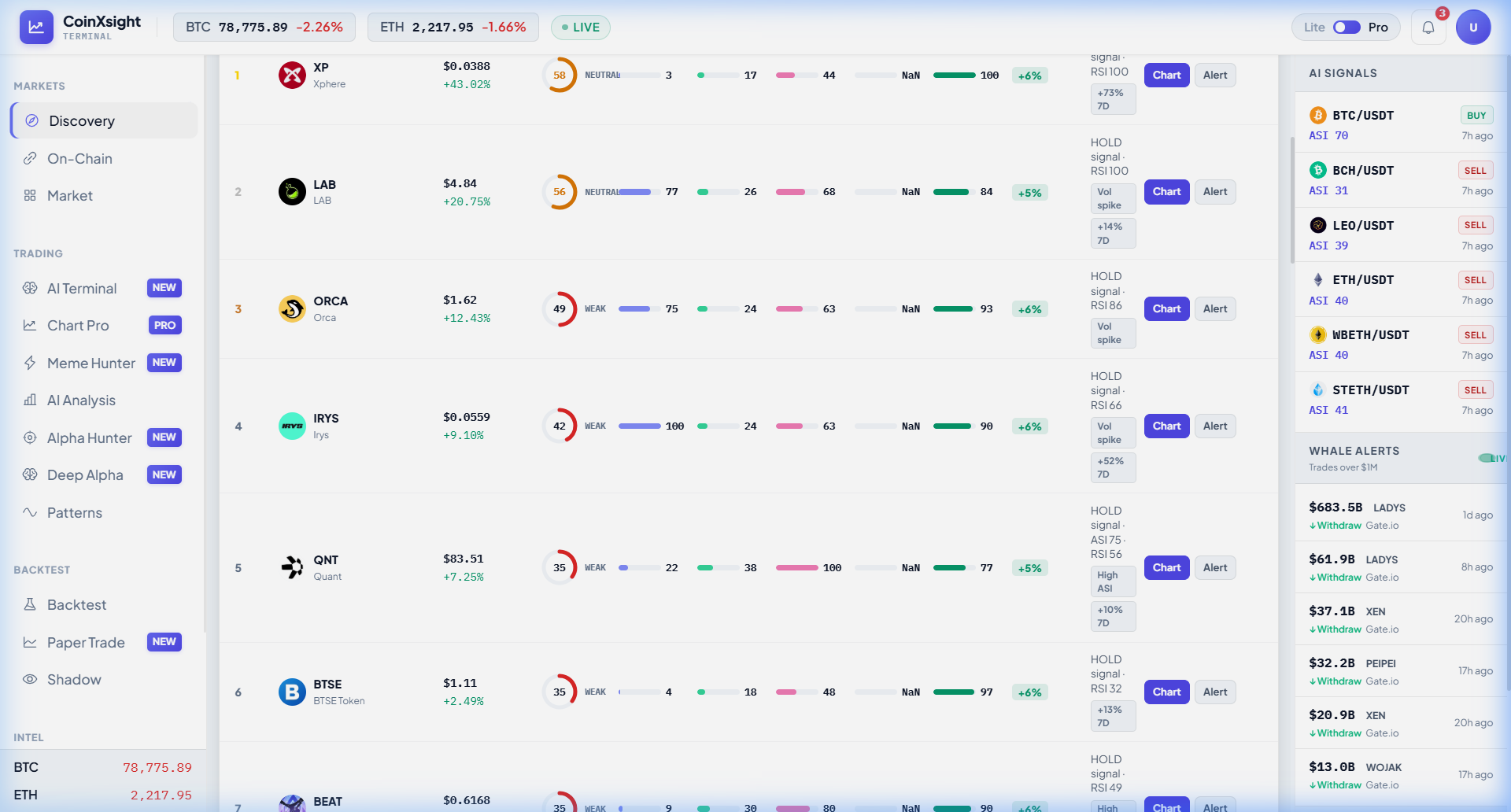Click the main table vertical scrollbar

[1292, 201]
